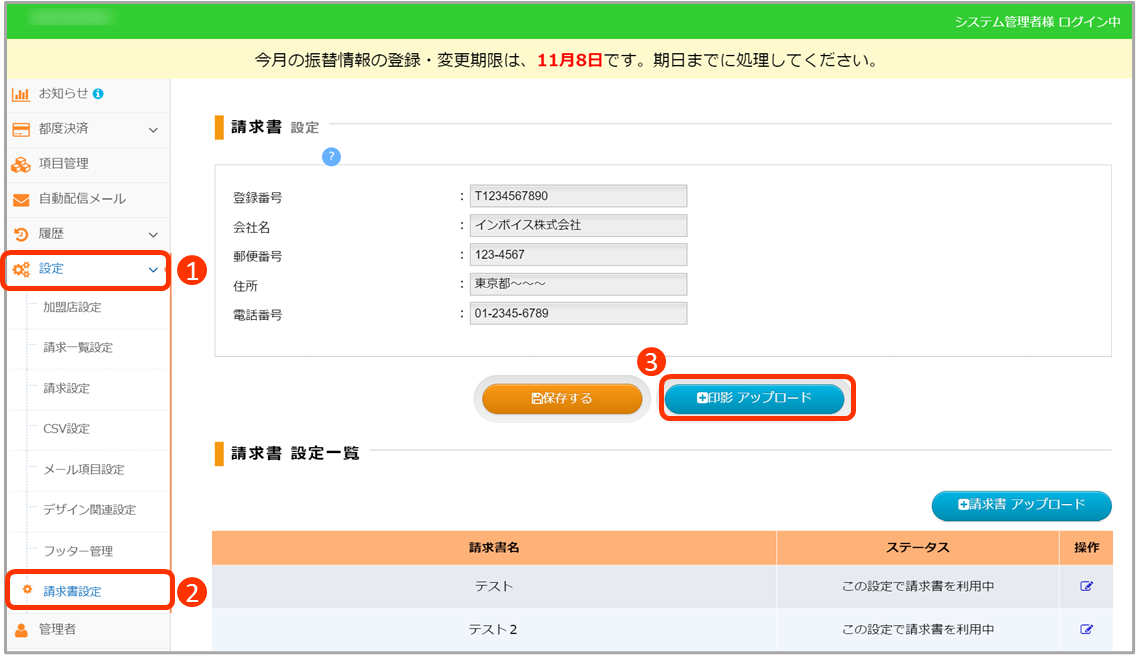Collapse the 設定 menu chevron
This screenshot has height=655, width=1136.
[x=153, y=269]
